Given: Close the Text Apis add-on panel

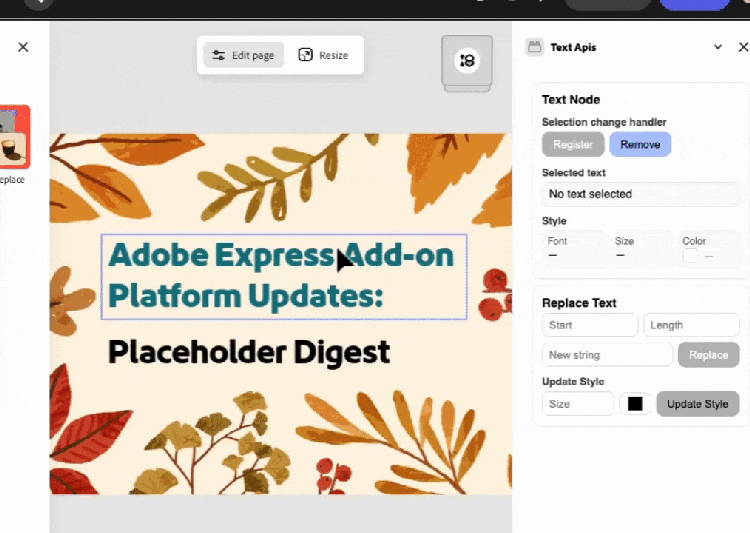Looking at the screenshot, I should pos(742,47).
